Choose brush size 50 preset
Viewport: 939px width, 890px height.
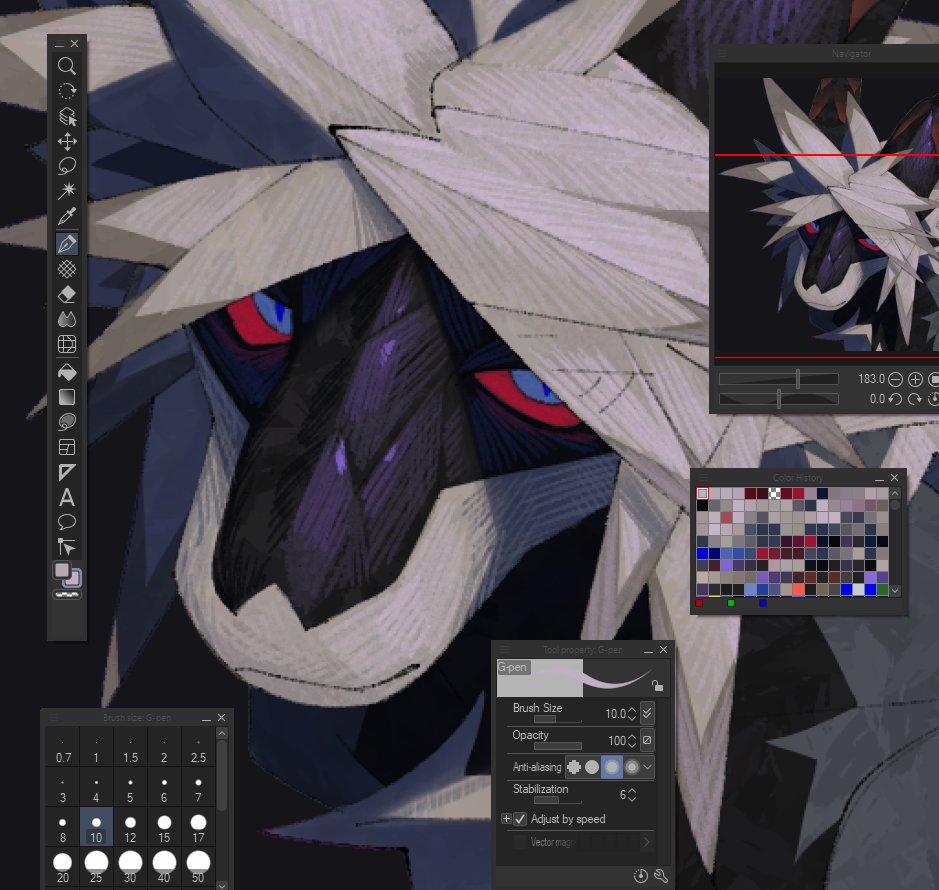click(x=198, y=868)
